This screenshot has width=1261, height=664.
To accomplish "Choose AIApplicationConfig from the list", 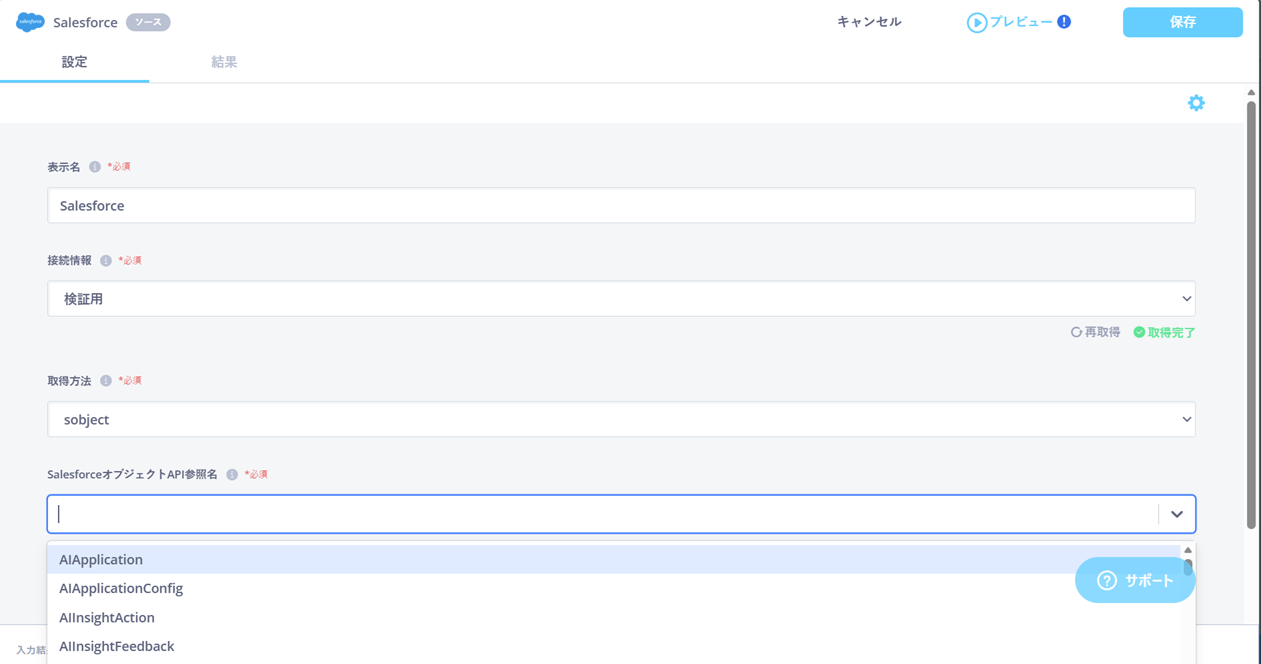I will pyautogui.click(x=121, y=588).
